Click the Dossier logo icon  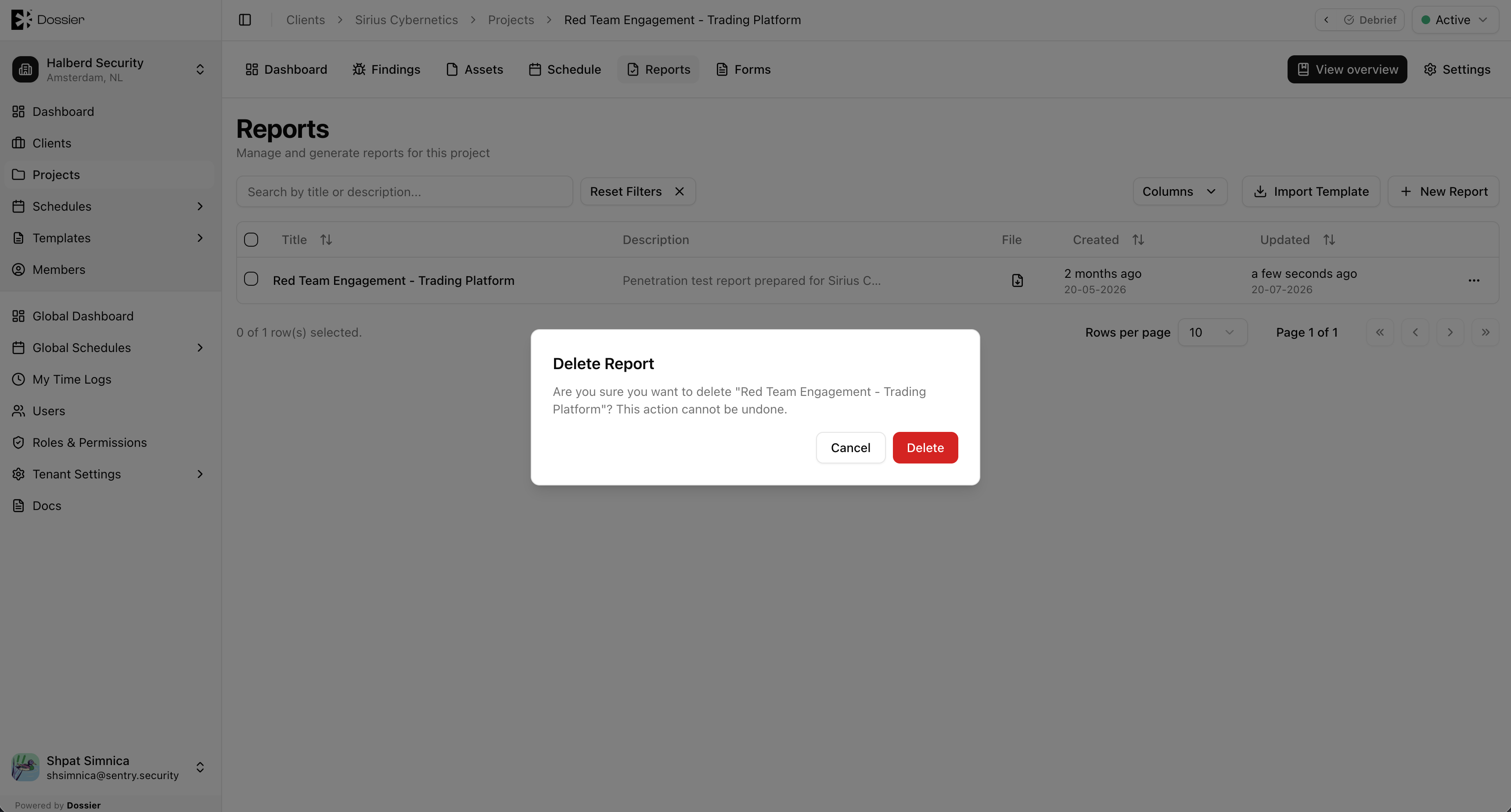[x=22, y=19]
